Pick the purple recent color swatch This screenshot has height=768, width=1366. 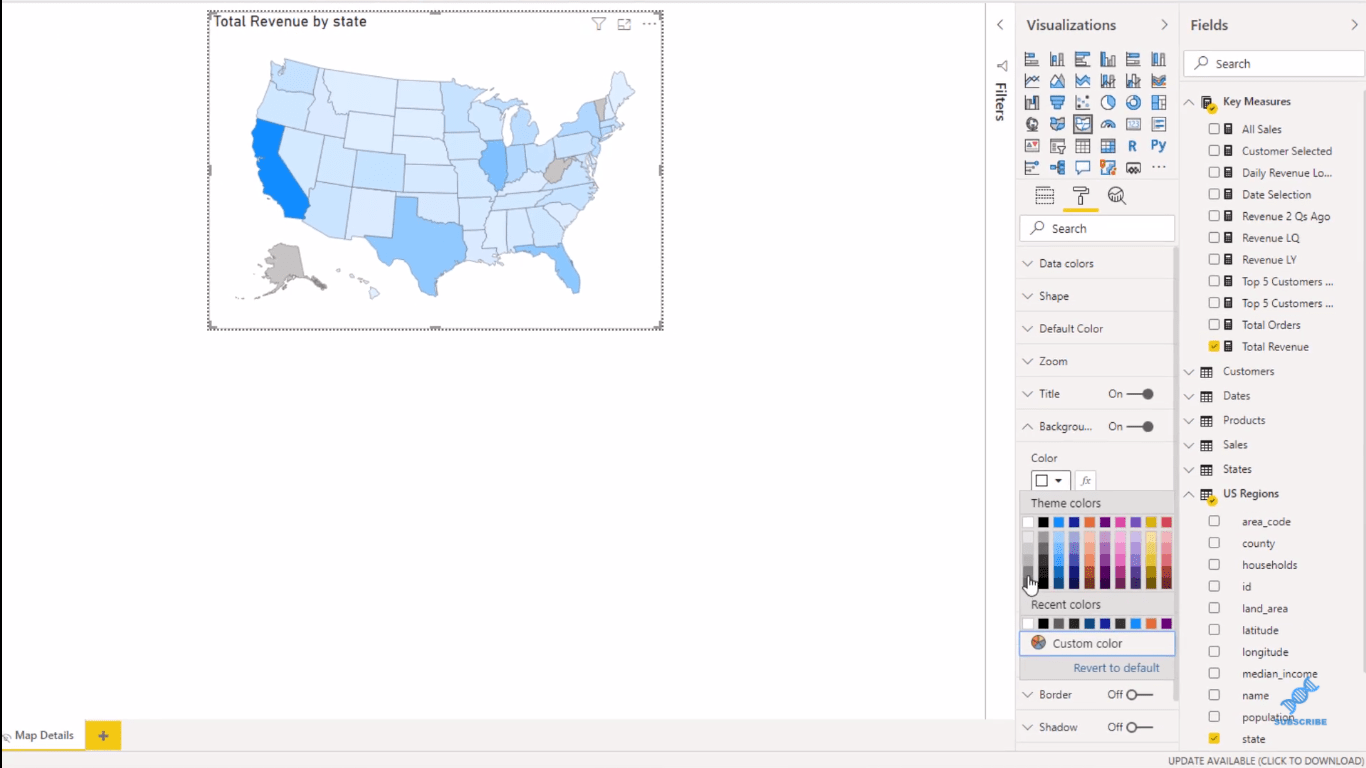click(1166, 624)
